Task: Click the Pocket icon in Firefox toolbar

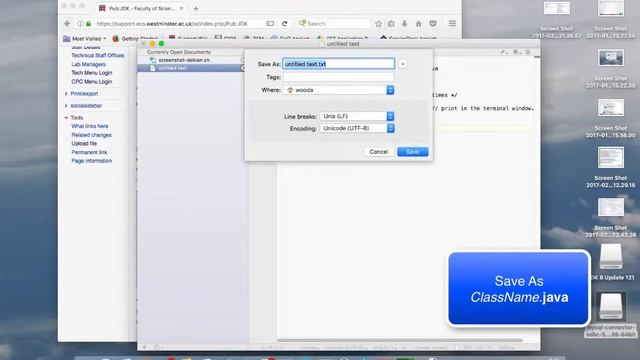Action: pyautogui.click(x=433, y=24)
